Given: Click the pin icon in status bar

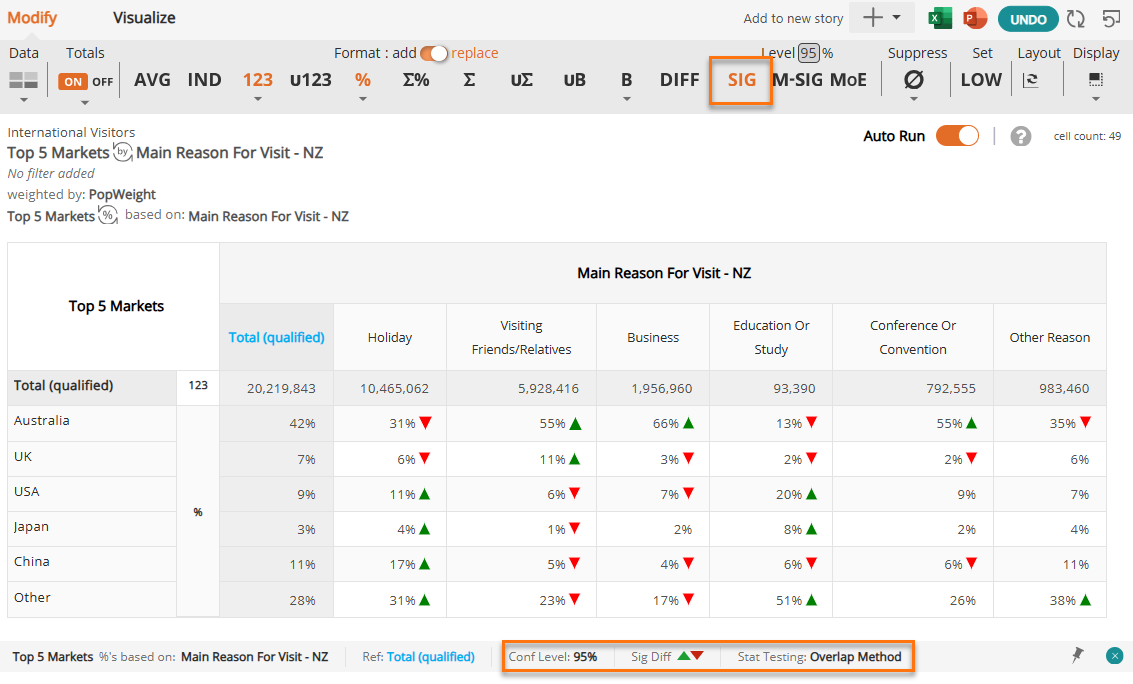Looking at the screenshot, I should pyautogui.click(x=1077, y=655).
